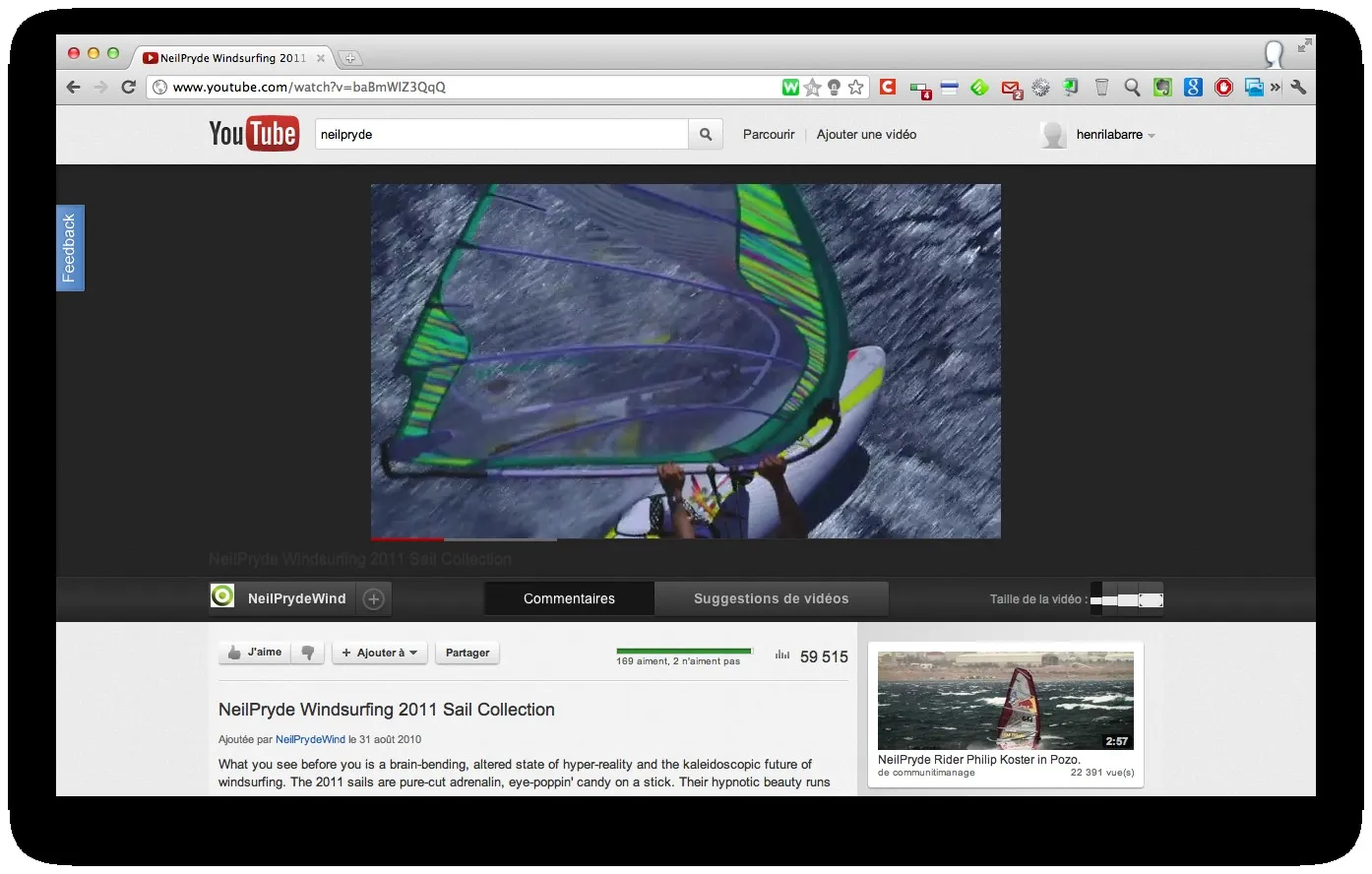Show hidden extensions with the double chevron
This screenshot has width=1372, height=874.
coord(1276,88)
